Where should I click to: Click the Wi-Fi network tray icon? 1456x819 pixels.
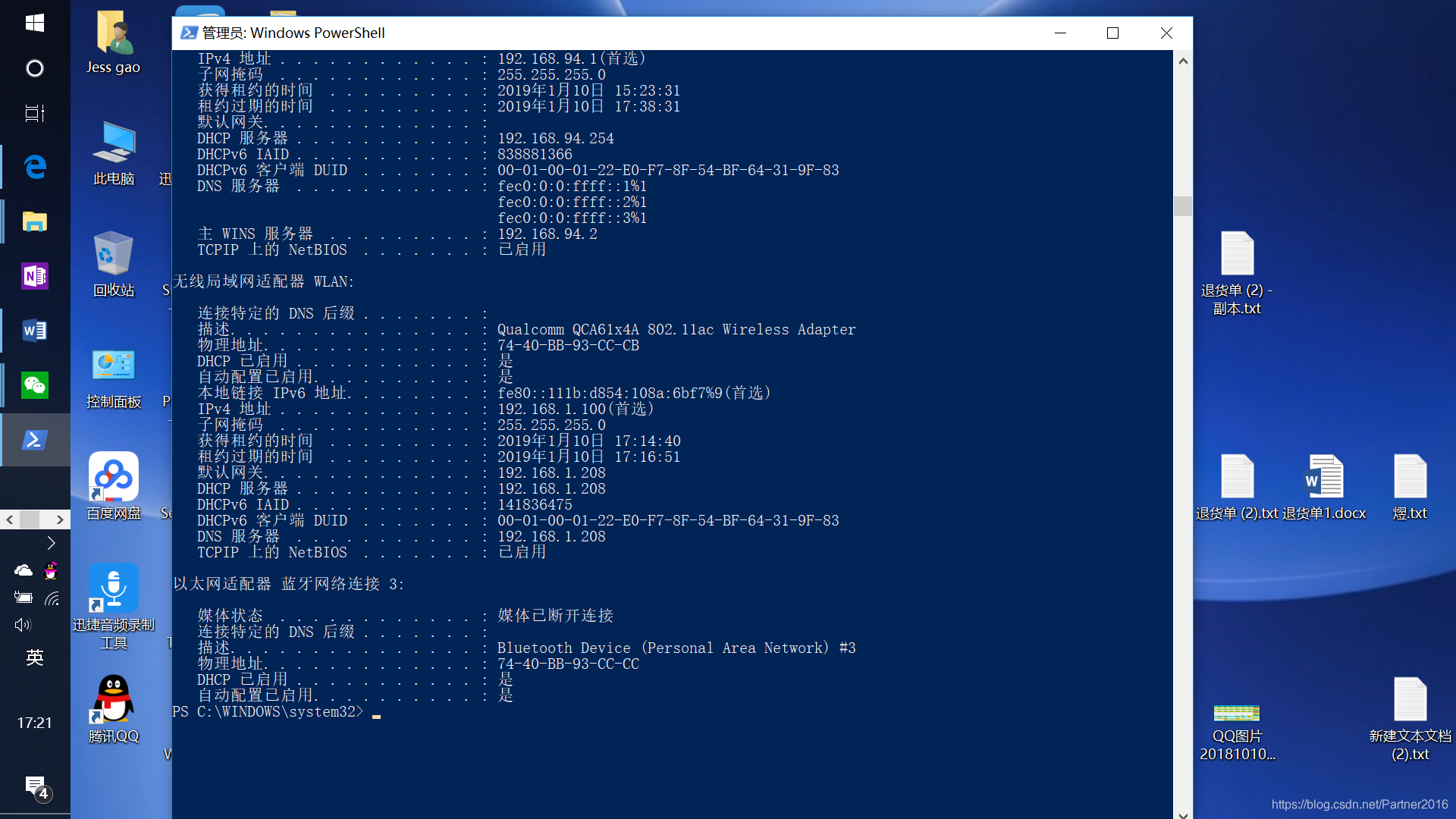coord(52,598)
